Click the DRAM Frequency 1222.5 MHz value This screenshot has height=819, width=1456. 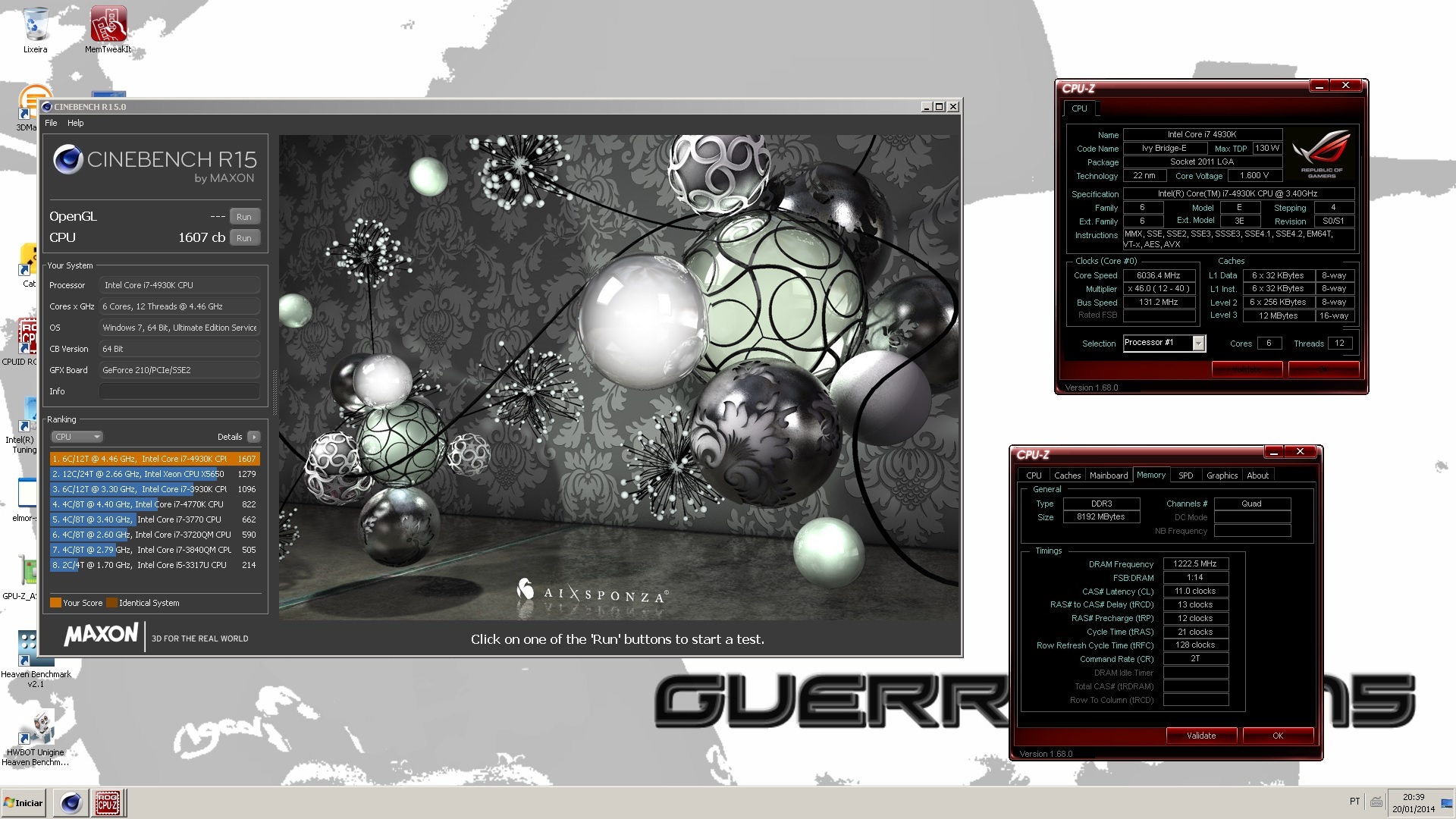(x=1195, y=564)
